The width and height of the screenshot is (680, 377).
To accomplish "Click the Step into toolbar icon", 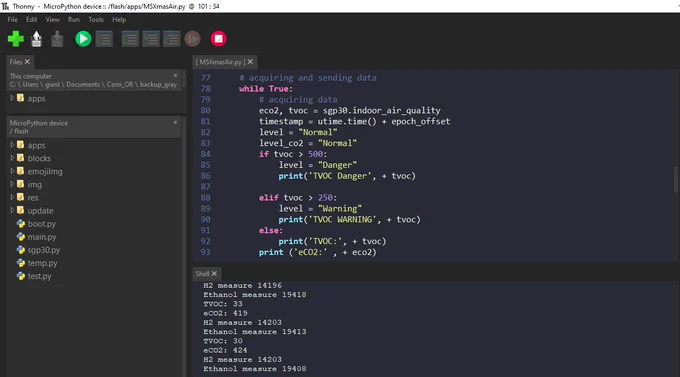I will click(x=150, y=39).
